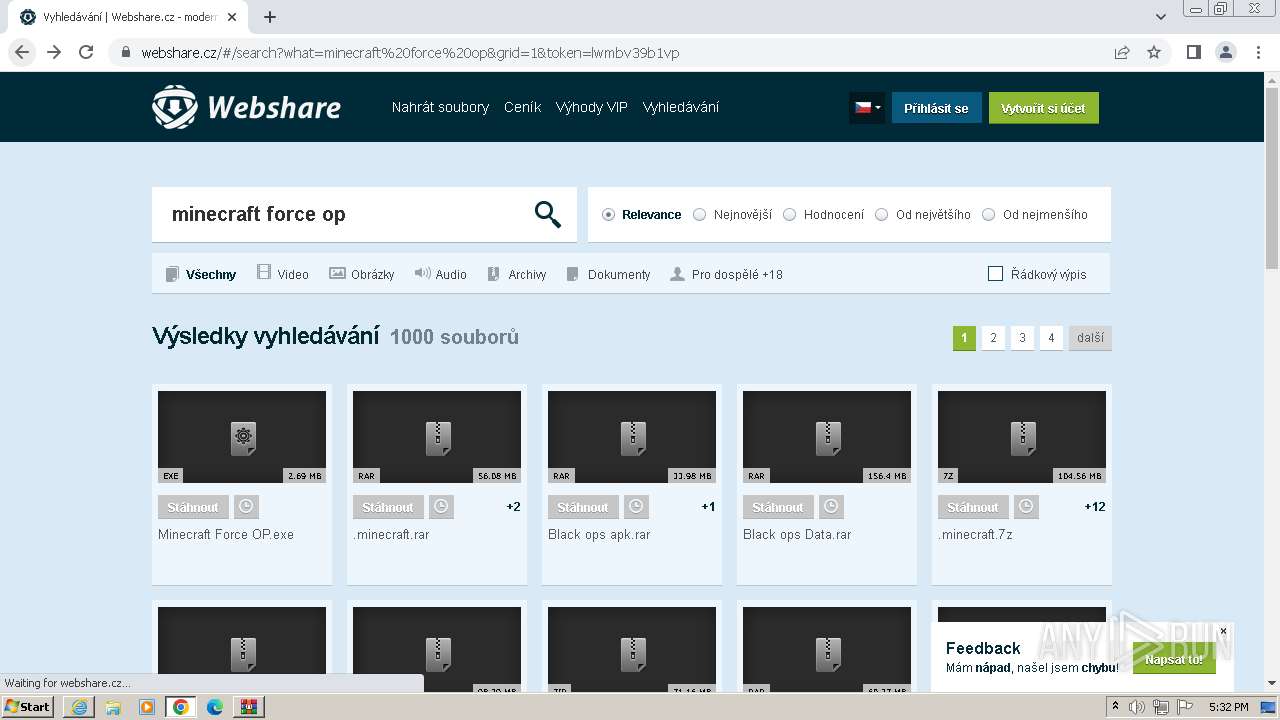Click the Napsat to! feedback button
The width and height of the screenshot is (1280, 720).
[x=1174, y=659]
